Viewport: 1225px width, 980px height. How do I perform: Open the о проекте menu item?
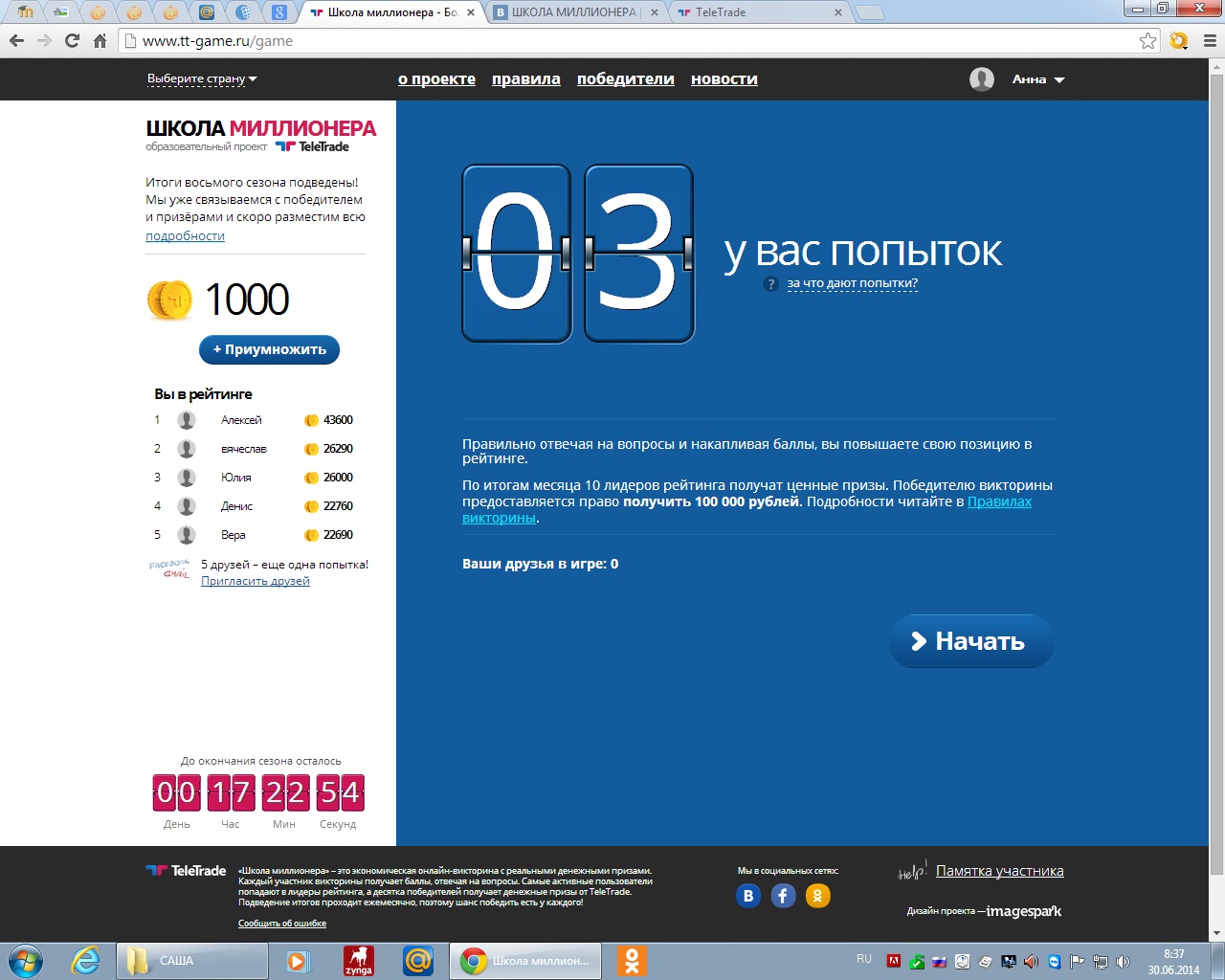point(436,79)
